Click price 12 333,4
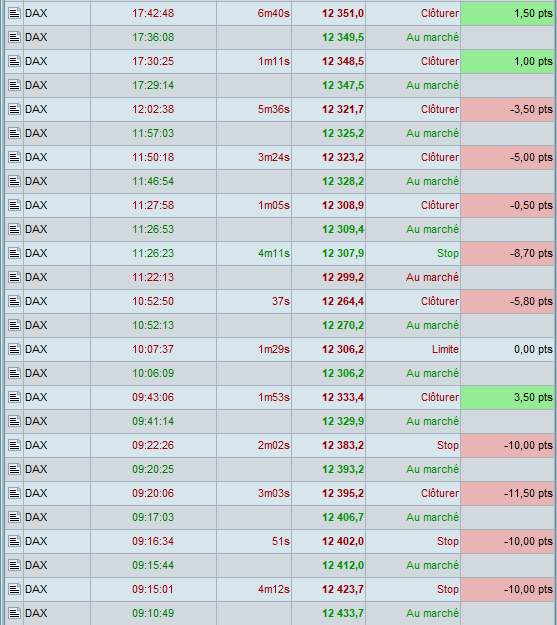Viewport: 557px width, 625px height. click(x=343, y=397)
